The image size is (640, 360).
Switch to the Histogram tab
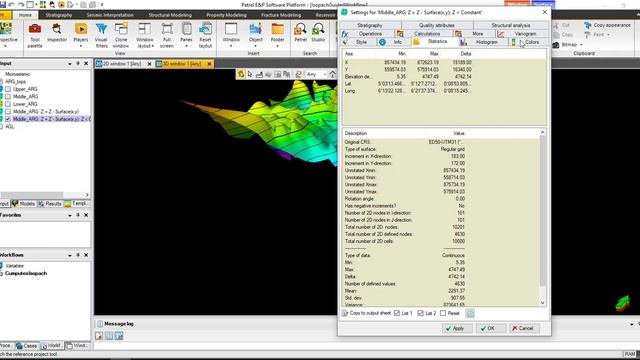pos(482,42)
